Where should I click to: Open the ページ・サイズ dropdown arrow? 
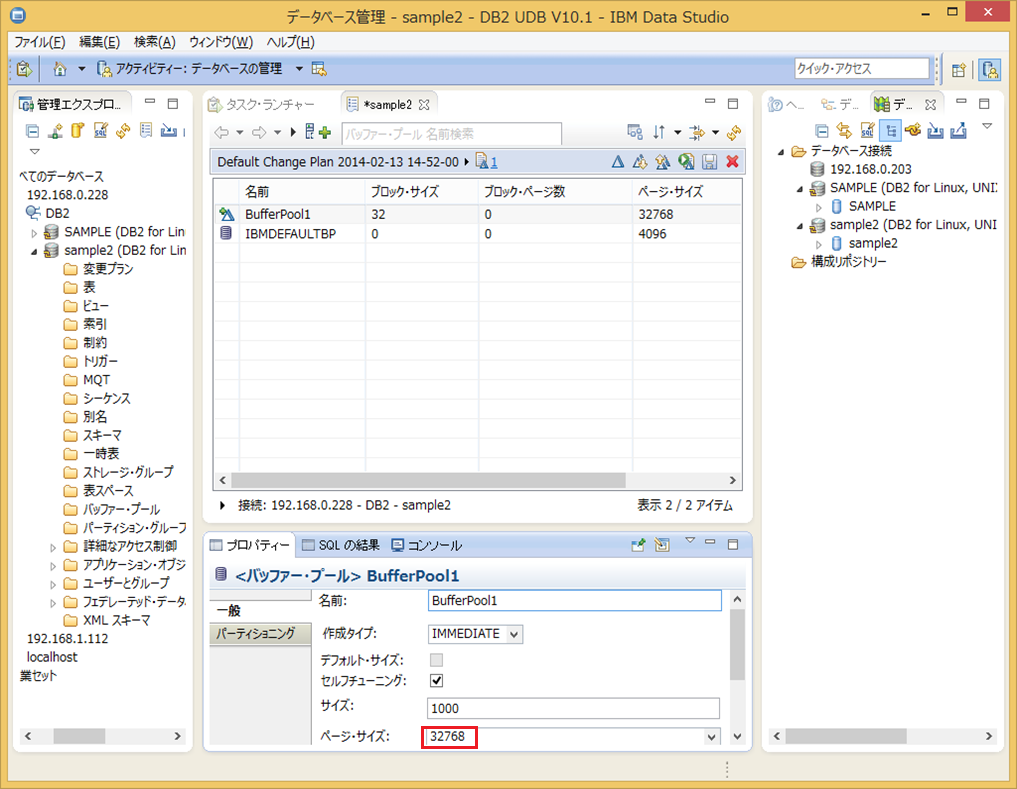tap(711, 737)
